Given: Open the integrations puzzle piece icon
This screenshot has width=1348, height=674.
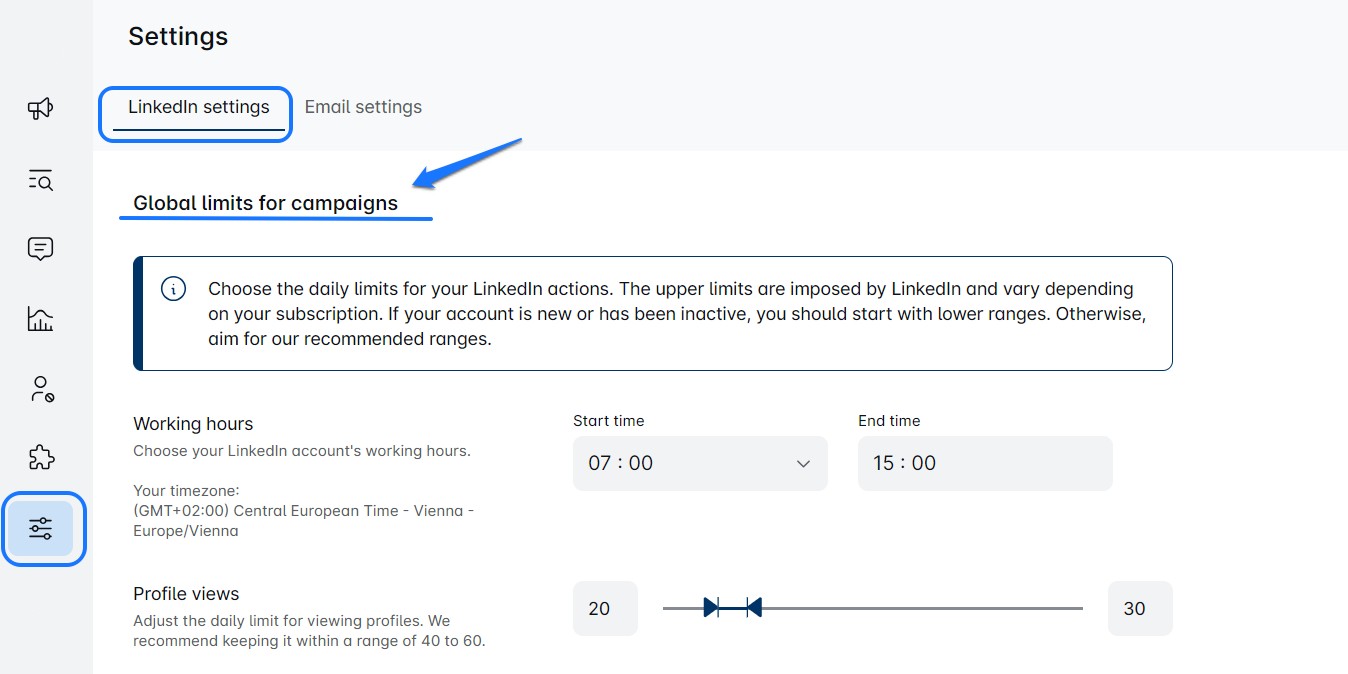Looking at the screenshot, I should pyautogui.click(x=40, y=458).
